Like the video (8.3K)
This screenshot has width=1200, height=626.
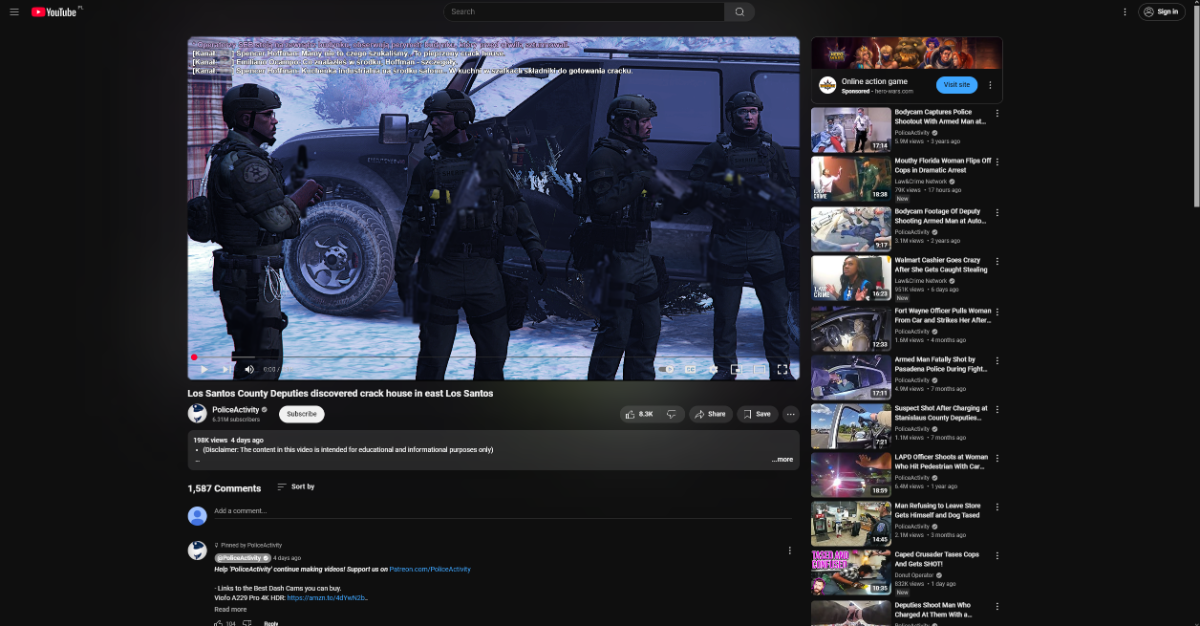639,414
